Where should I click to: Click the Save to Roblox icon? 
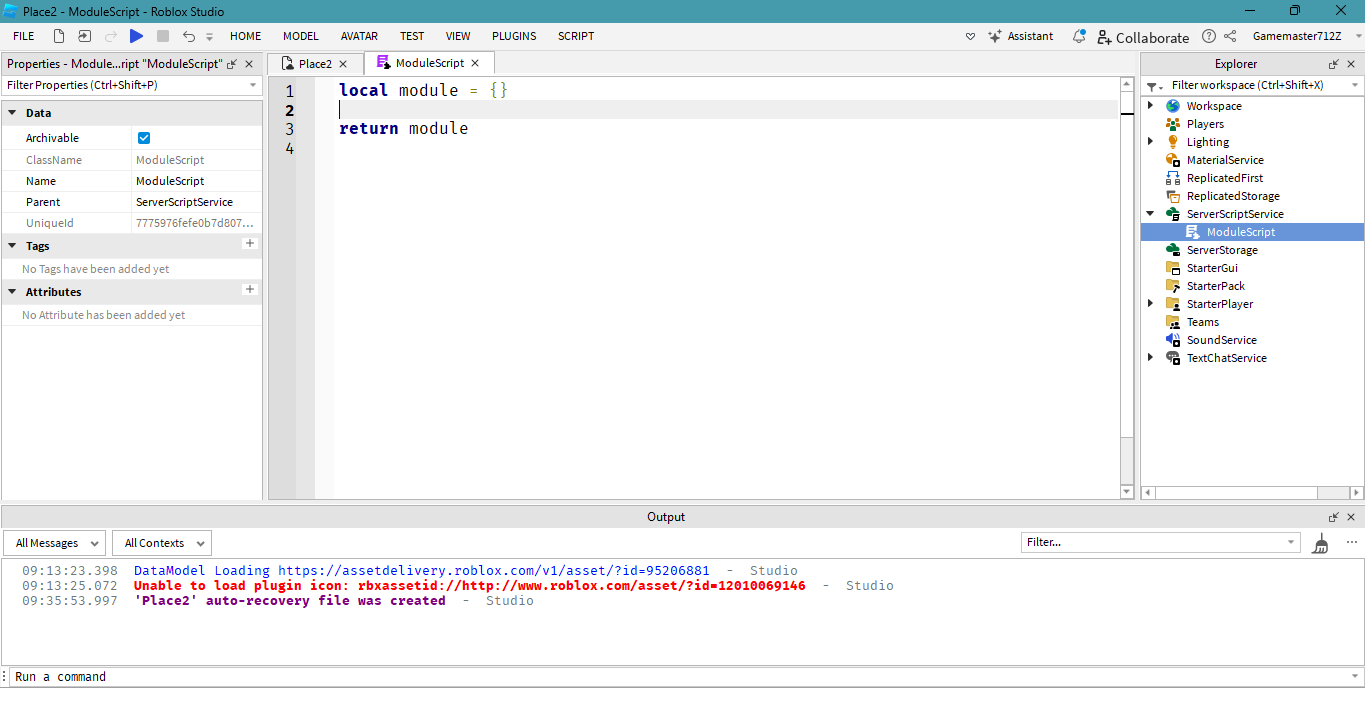pos(84,35)
